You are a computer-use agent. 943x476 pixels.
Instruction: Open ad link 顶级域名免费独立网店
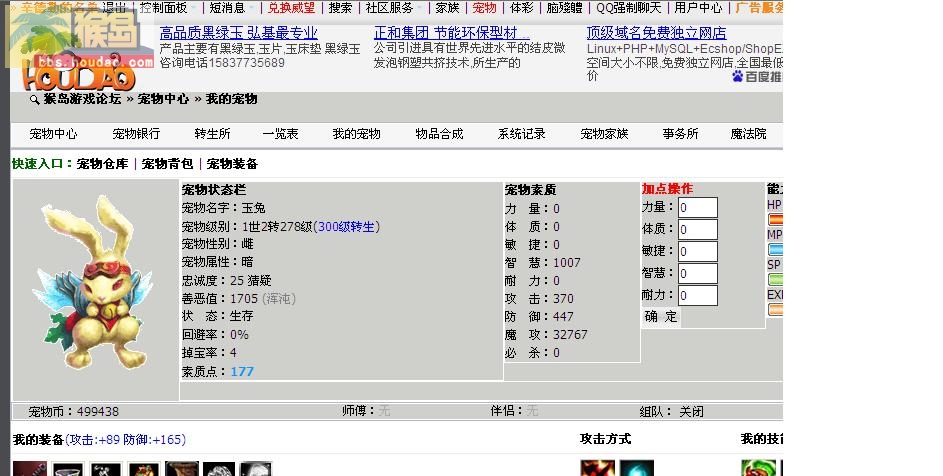click(657, 33)
